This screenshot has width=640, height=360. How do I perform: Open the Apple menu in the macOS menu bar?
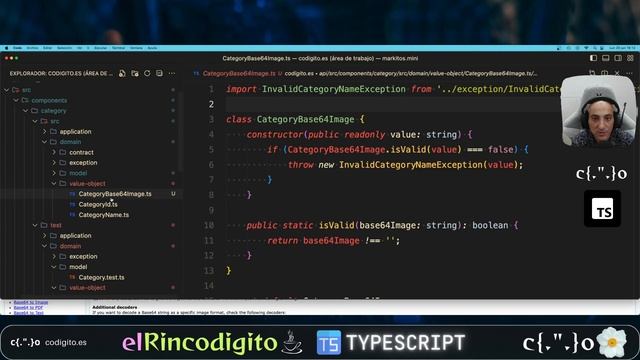[x=6, y=48]
